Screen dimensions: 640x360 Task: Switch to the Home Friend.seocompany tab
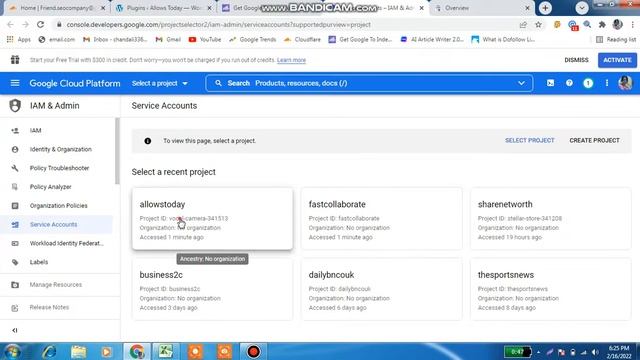pos(57,8)
